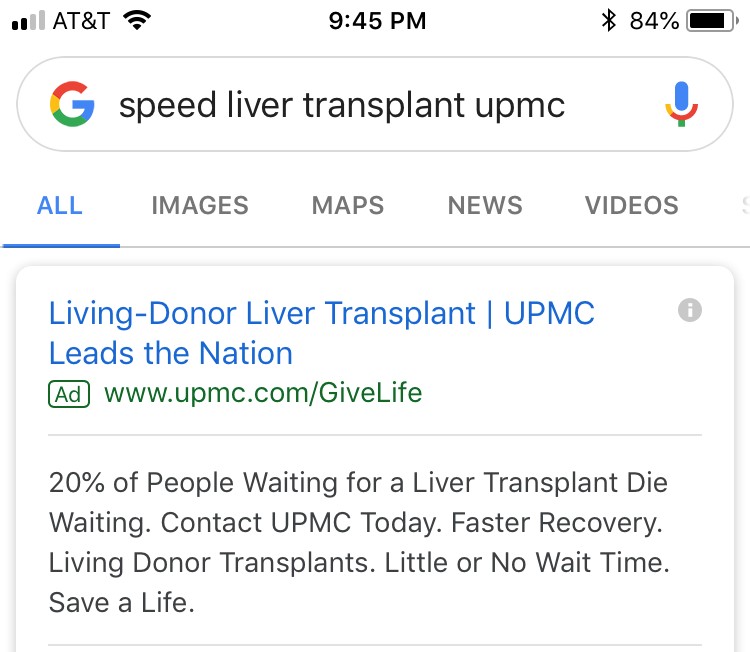Open Living-Donor Liver Transplant ad headline
750x652 pixels.
tap(321, 333)
